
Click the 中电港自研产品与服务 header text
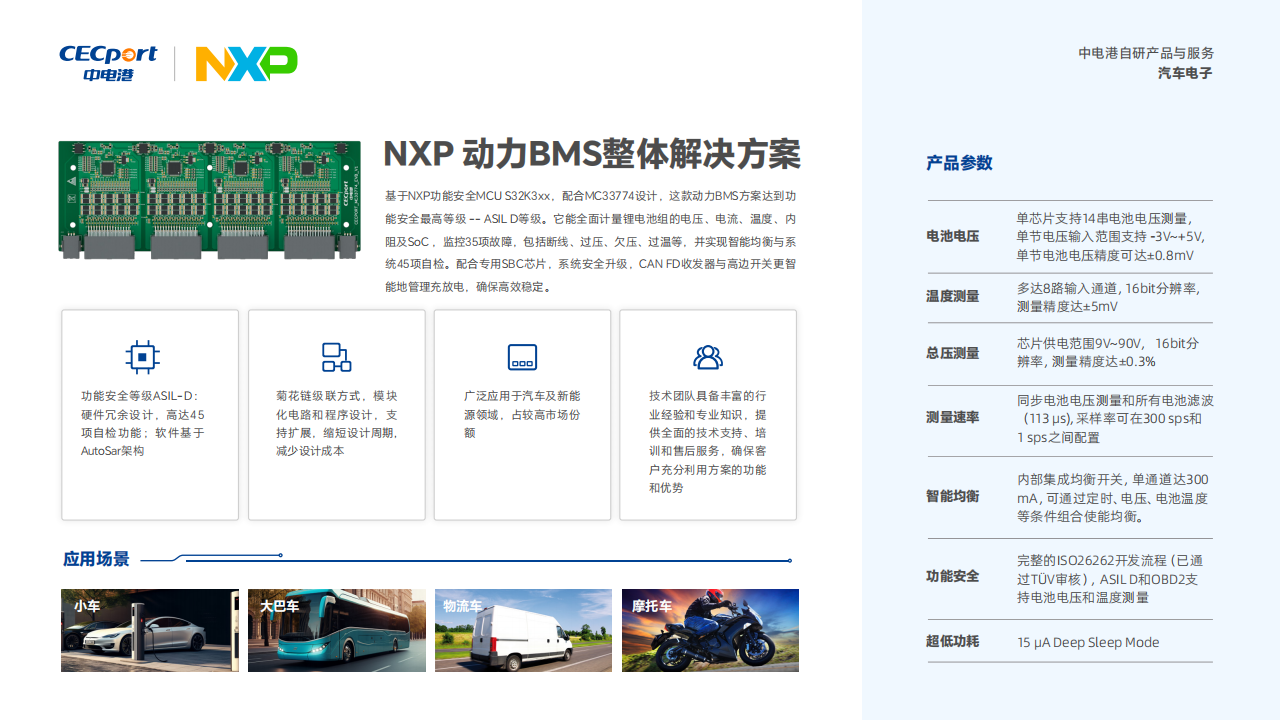(x=1146, y=53)
